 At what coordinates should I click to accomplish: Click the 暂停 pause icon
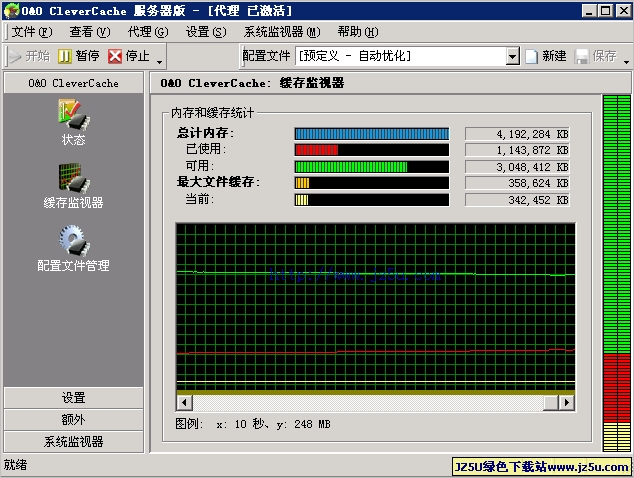(64, 56)
